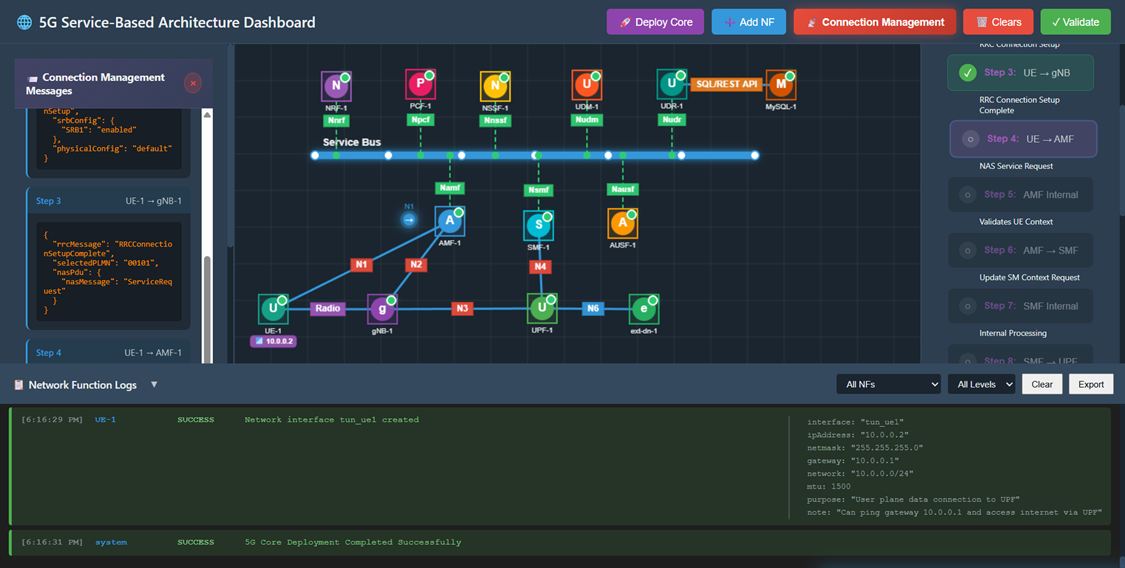Click the UE-1 user equipment icon

pyautogui.click(x=272, y=309)
